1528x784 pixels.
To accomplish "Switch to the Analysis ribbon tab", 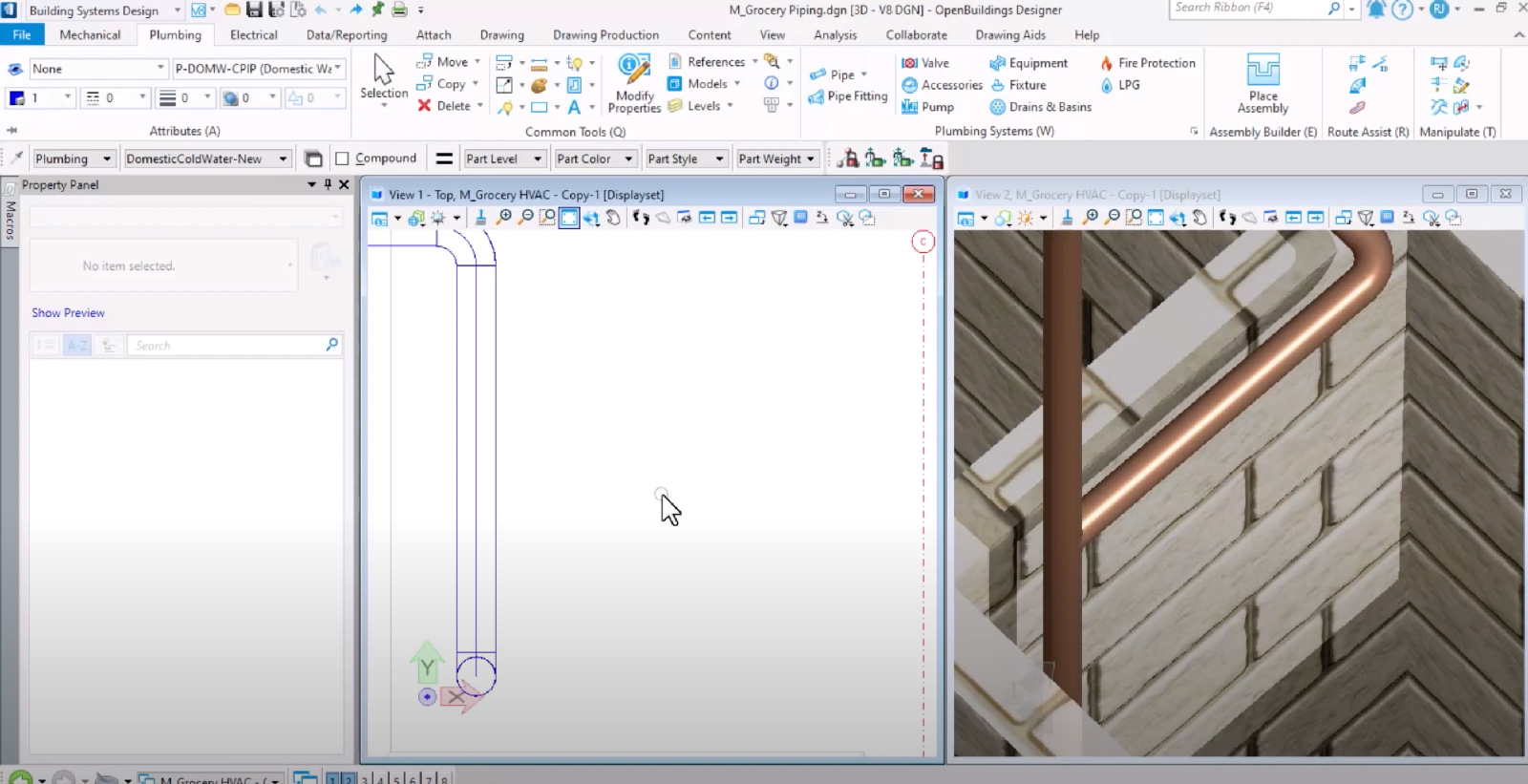I will (835, 35).
